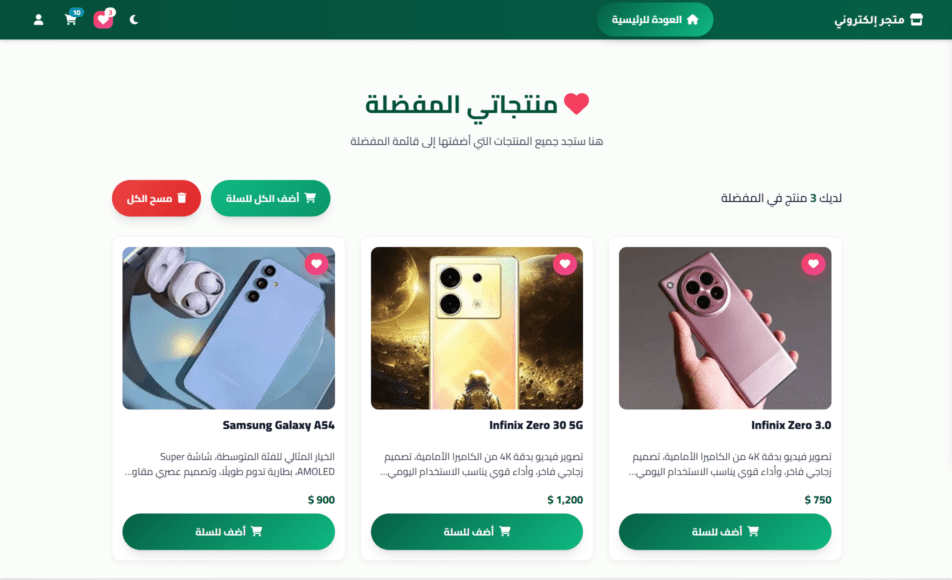Click the متجر إلكتروني store title link
Viewport: 952px width, 580px height.
coord(869,20)
